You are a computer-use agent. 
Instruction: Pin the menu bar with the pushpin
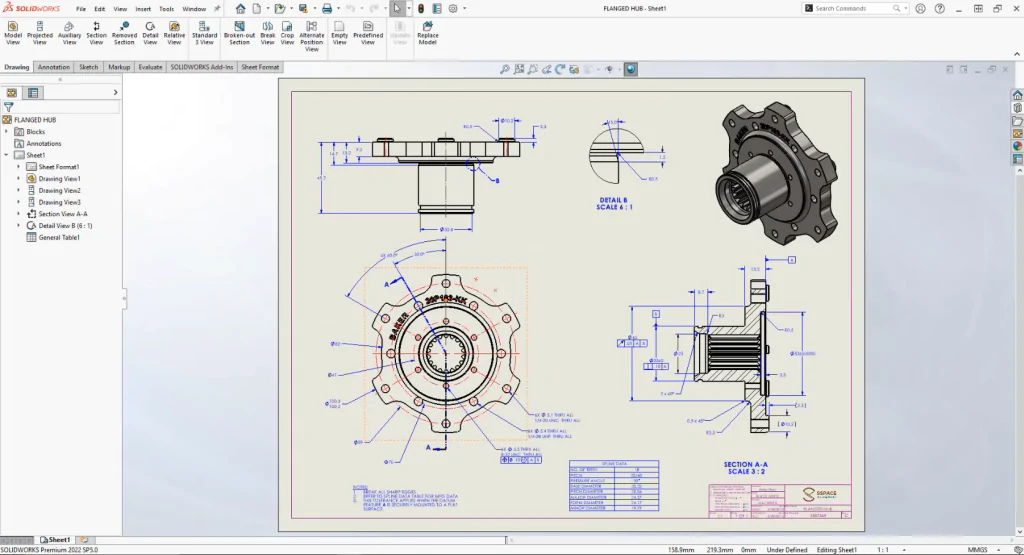[x=217, y=8]
